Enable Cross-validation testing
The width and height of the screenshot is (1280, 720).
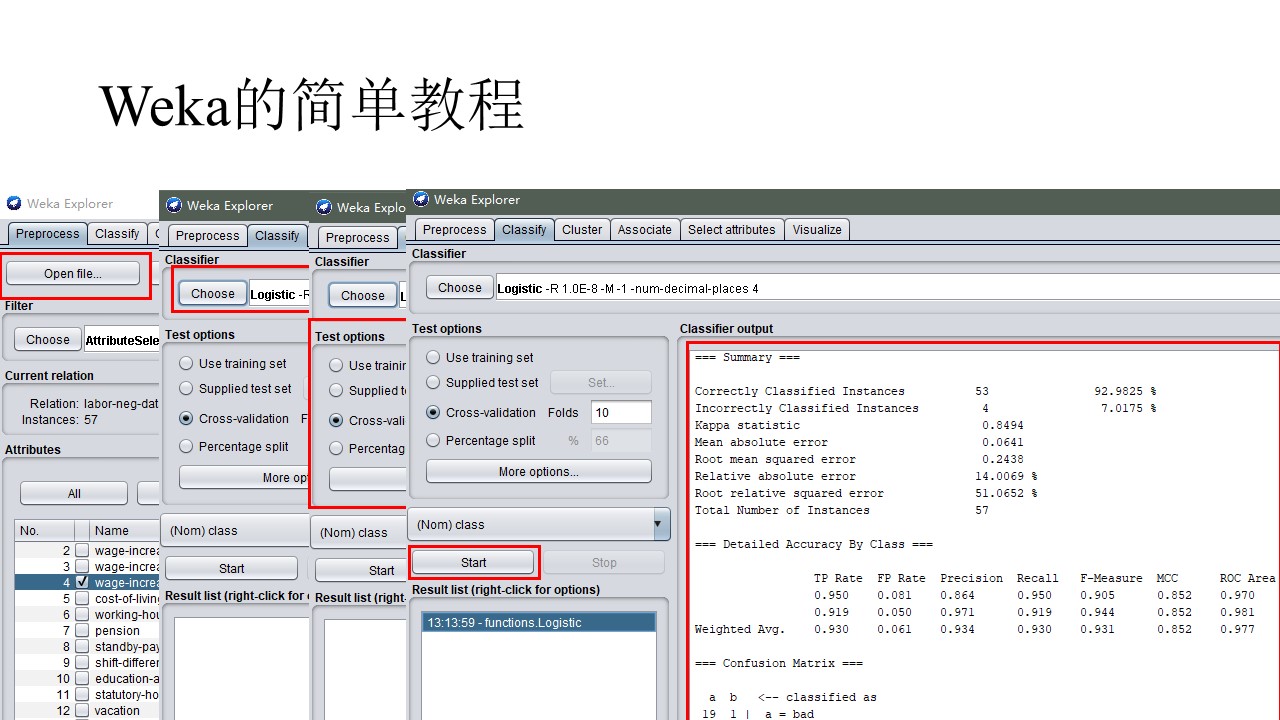(x=433, y=412)
